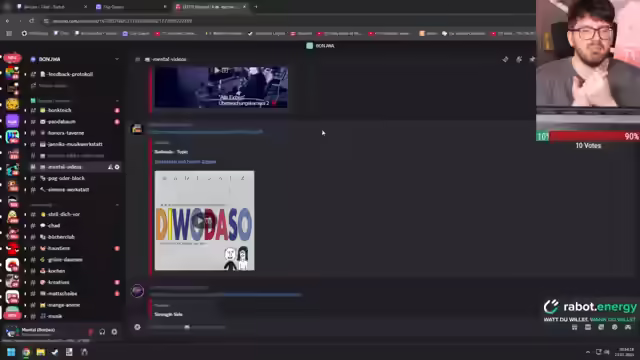Screen dimensions: 640x360
Task: Collapse the category above bonktoich channel
Action: tap(117, 100)
